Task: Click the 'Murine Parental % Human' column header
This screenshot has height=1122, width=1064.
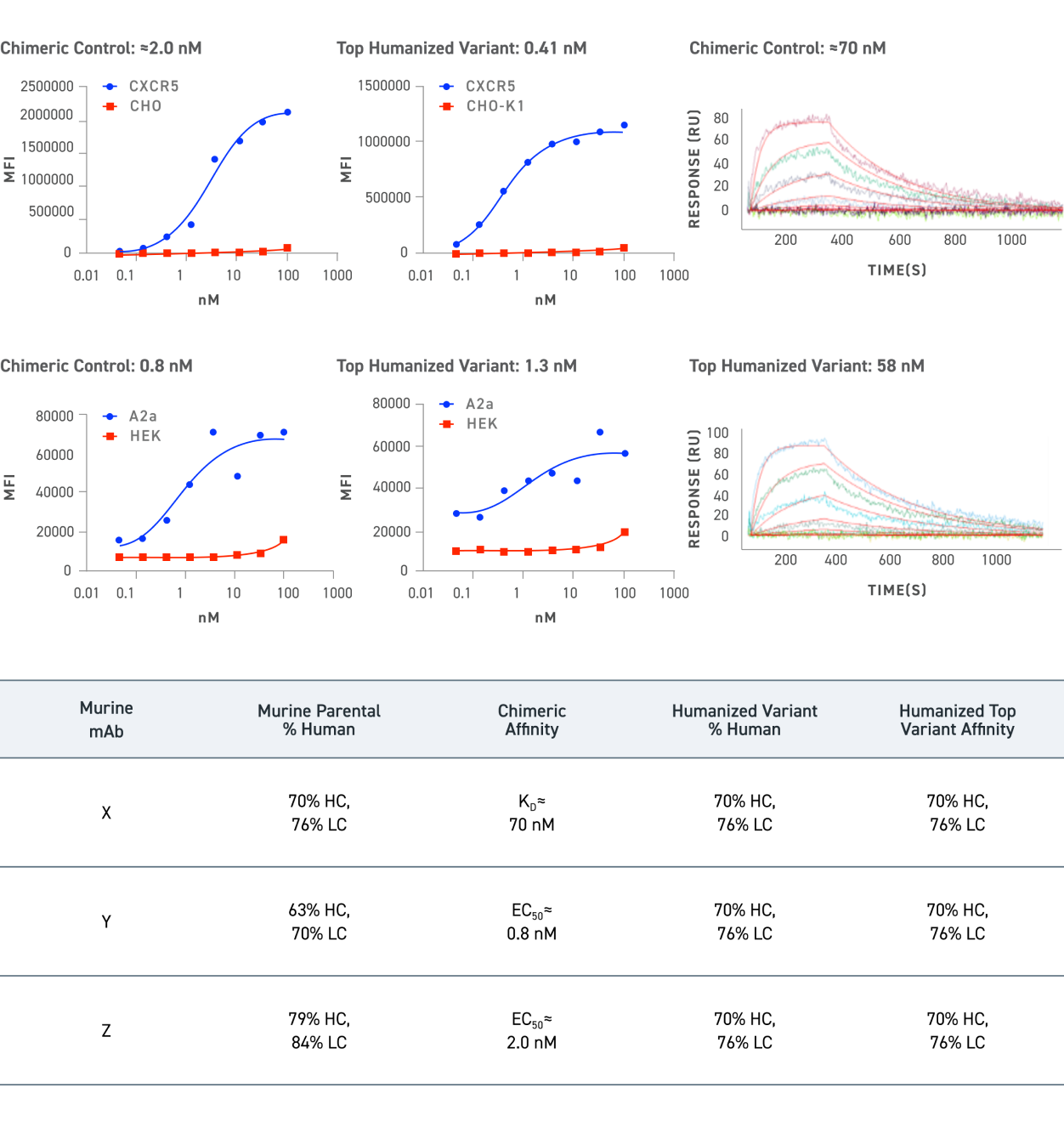Action: [319, 720]
